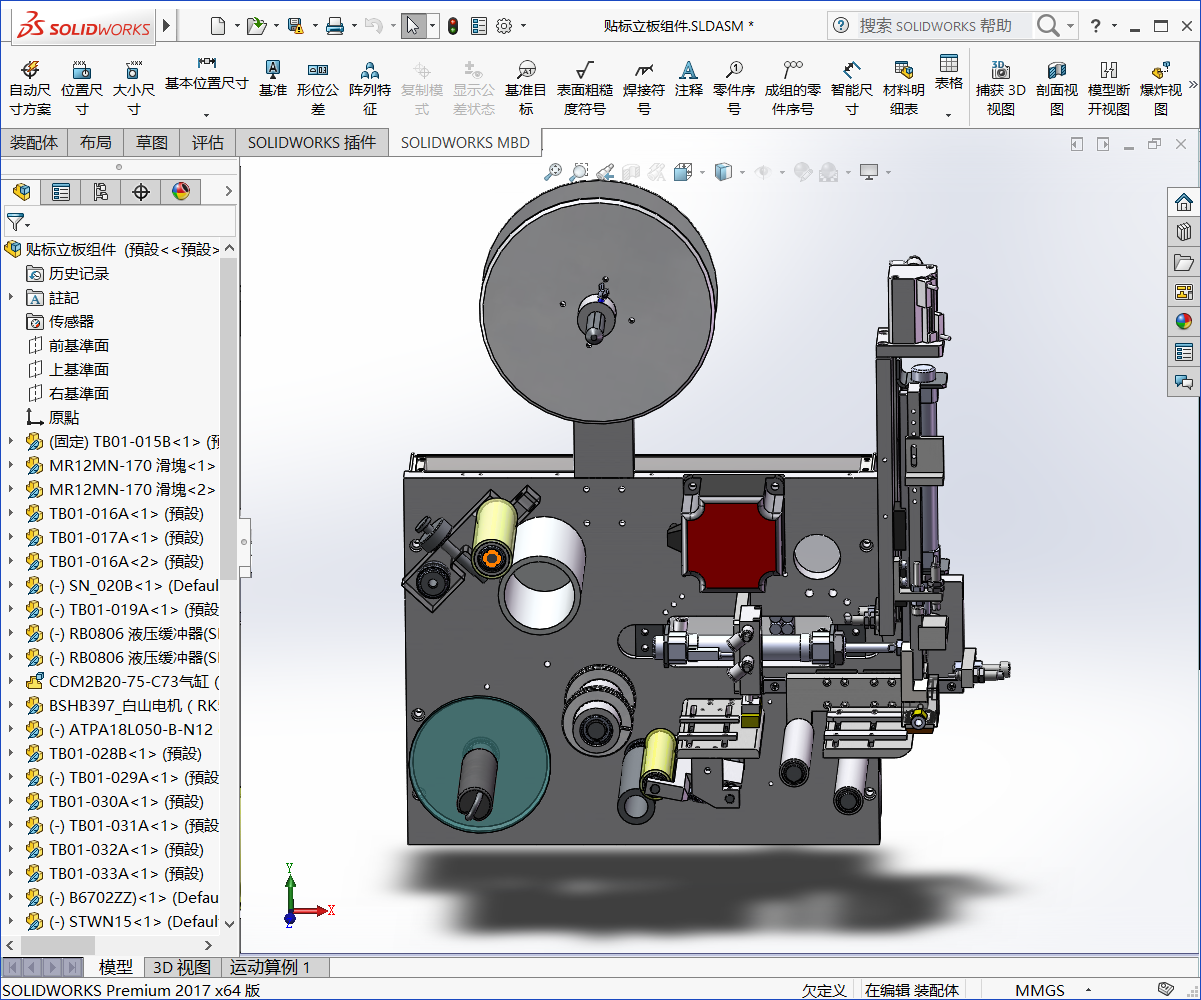Switch to the 草图 sketch tab

click(152, 143)
